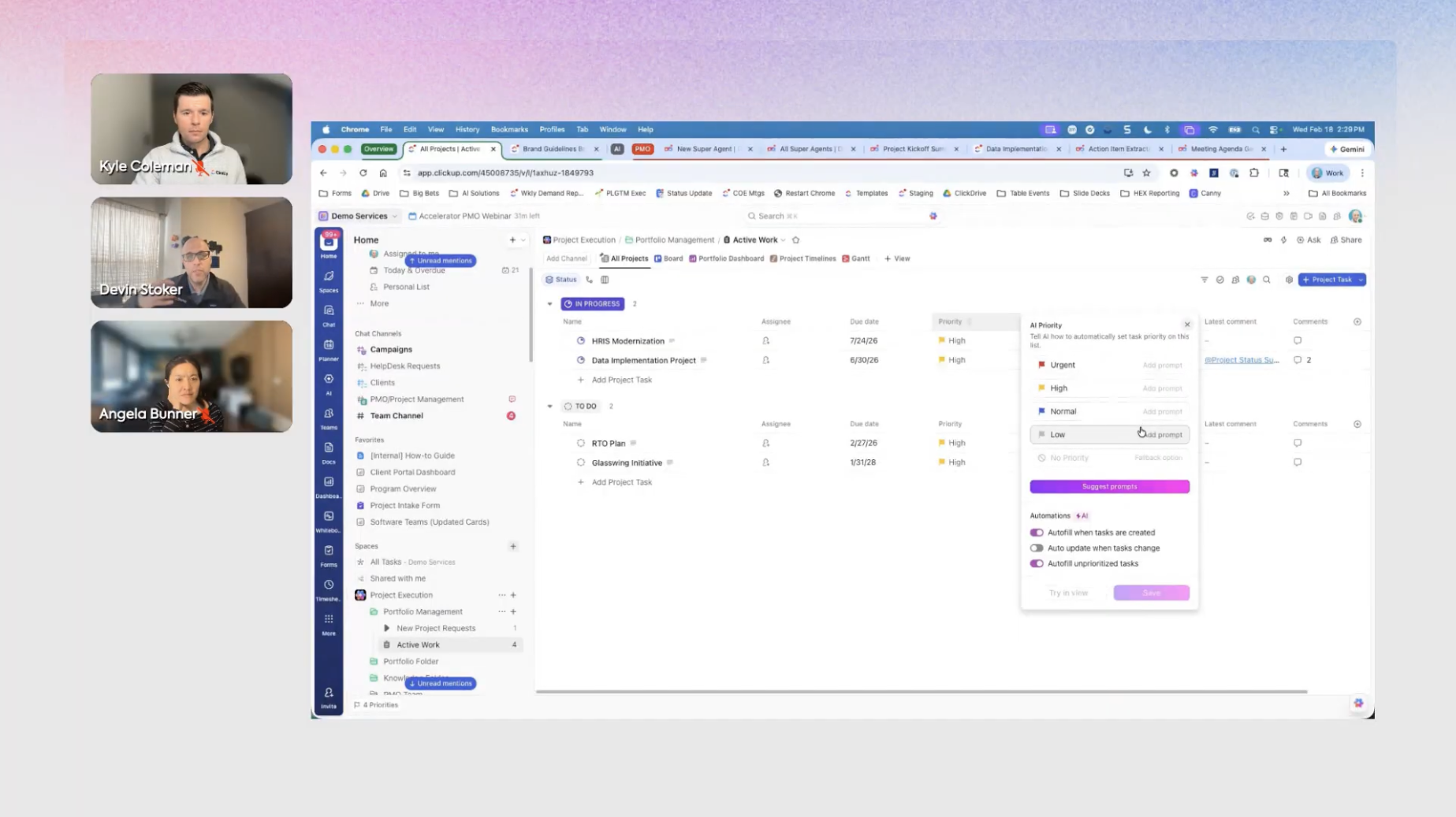Open Spaces in the left rail
This screenshot has width=1456, height=817.
[x=329, y=280]
